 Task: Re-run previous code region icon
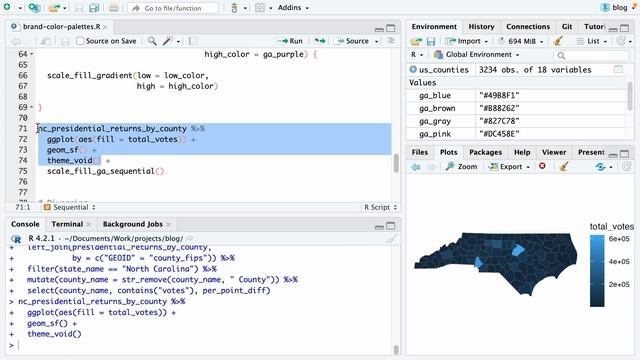(x=320, y=41)
